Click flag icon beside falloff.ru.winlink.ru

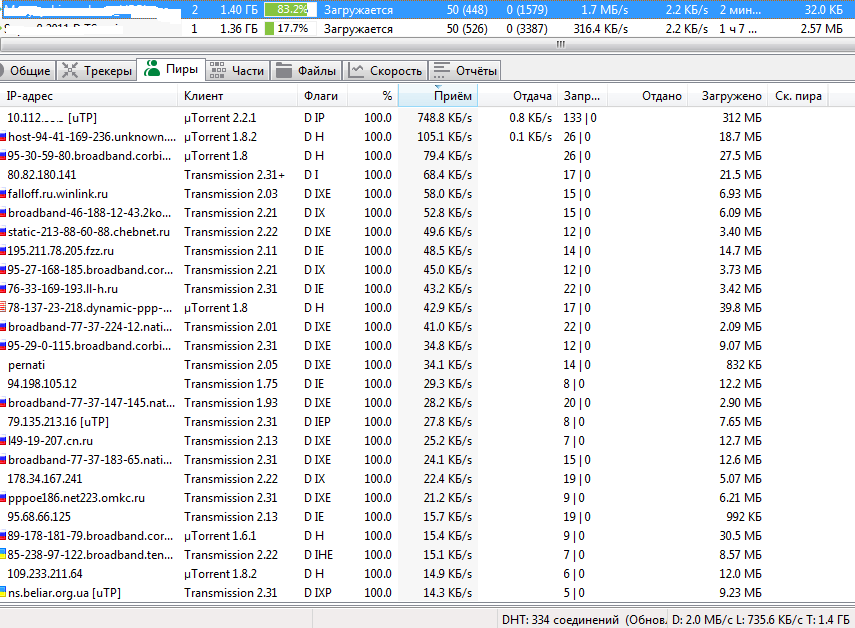(x=4, y=194)
